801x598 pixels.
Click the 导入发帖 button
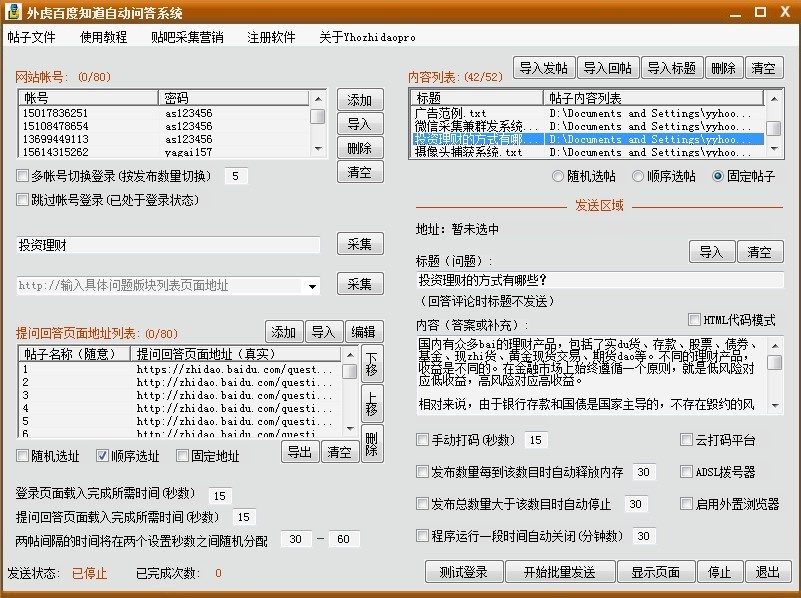point(544,68)
